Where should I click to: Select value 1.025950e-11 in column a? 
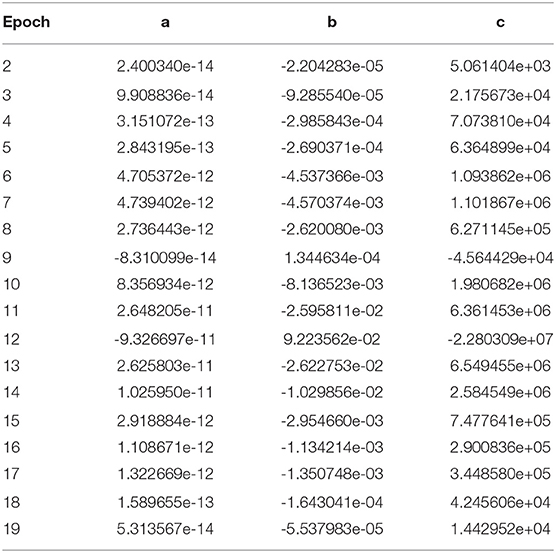(165, 392)
